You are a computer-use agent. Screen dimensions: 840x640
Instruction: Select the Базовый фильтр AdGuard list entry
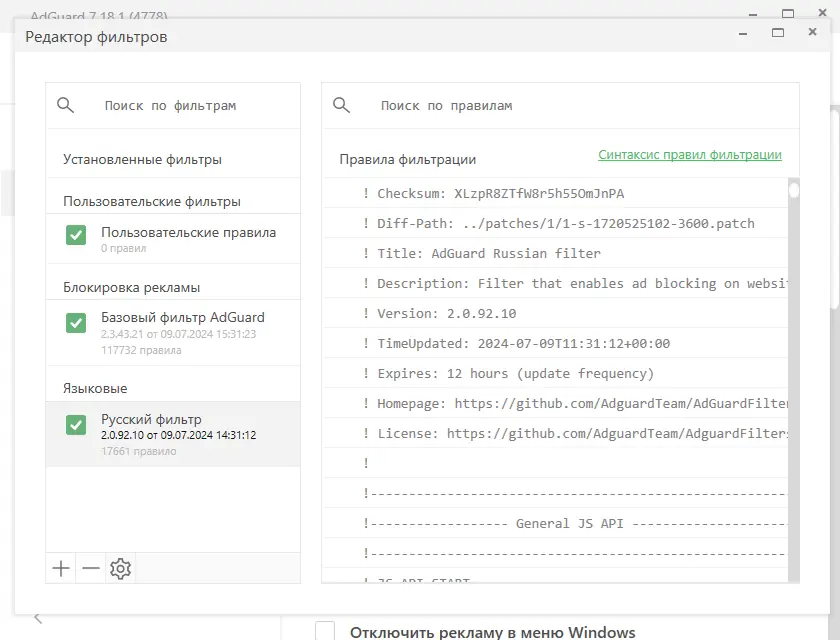click(x=183, y=318)
